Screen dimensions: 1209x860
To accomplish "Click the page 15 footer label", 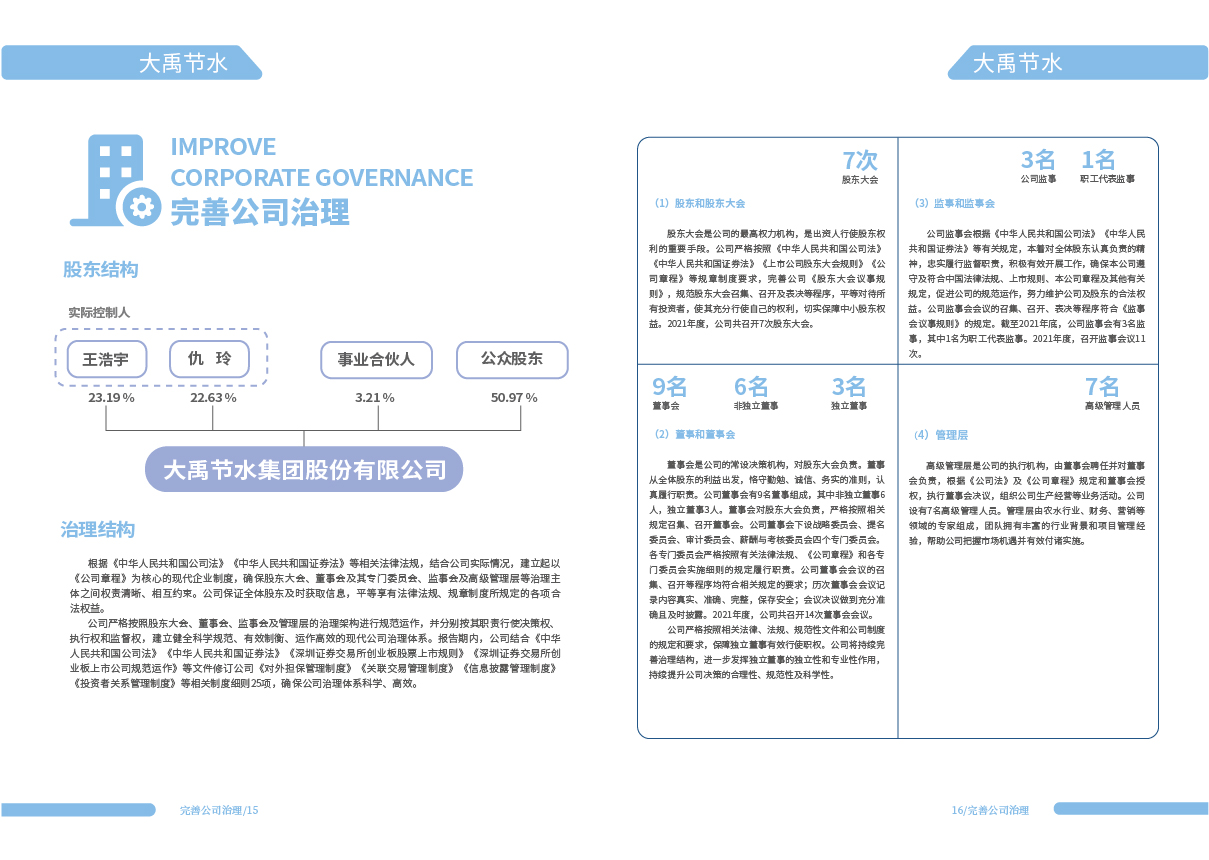I will tap(219, 810).
